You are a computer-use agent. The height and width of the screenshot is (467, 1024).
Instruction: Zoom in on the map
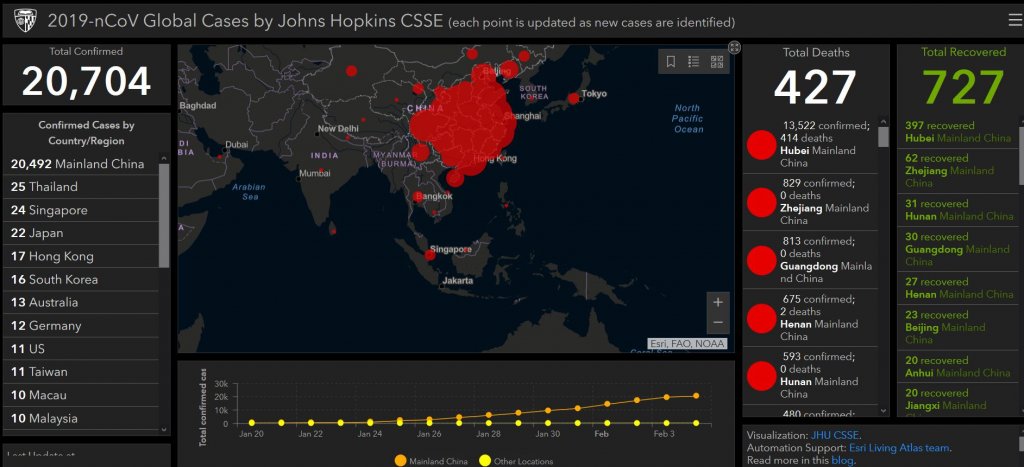pos(717,302)
